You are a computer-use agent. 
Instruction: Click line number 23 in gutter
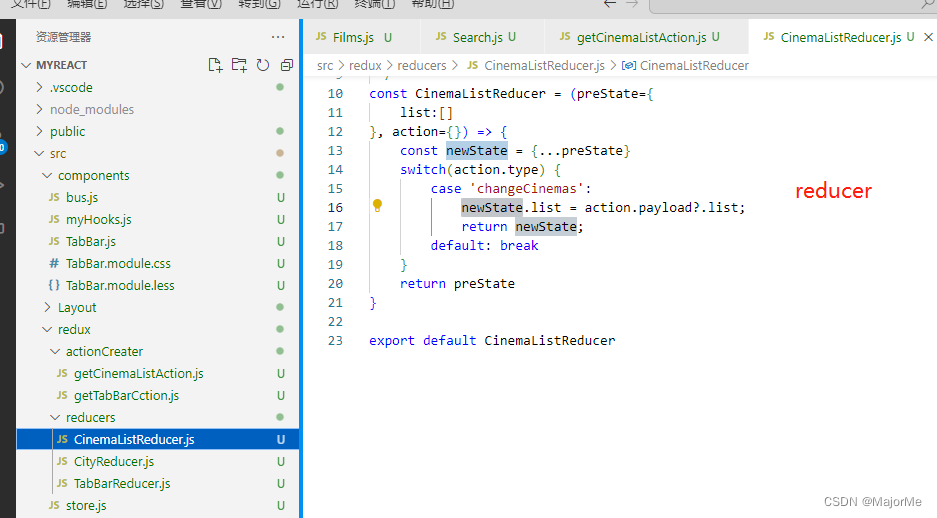(335, 341)
